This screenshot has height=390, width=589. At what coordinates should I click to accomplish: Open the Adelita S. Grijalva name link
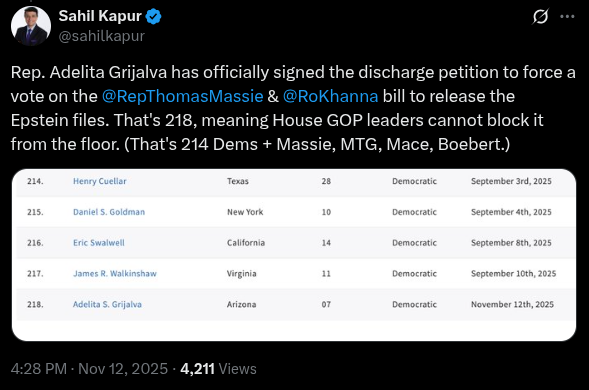(107, 304)
